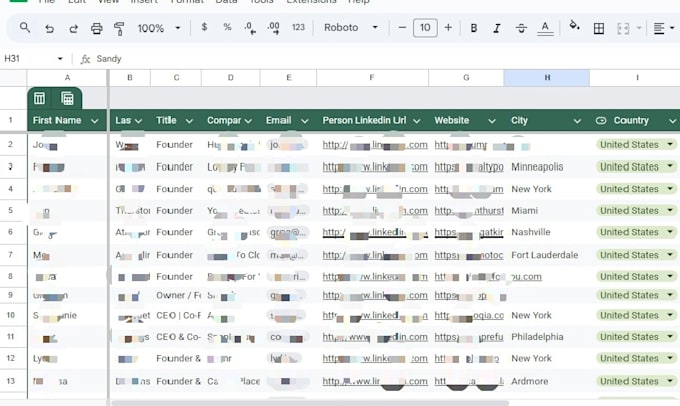Image resolution: width=680 pixels, height=406 pixels.
Task: Select cell with city Fort Lauderdale
Action: pos(546,255)
